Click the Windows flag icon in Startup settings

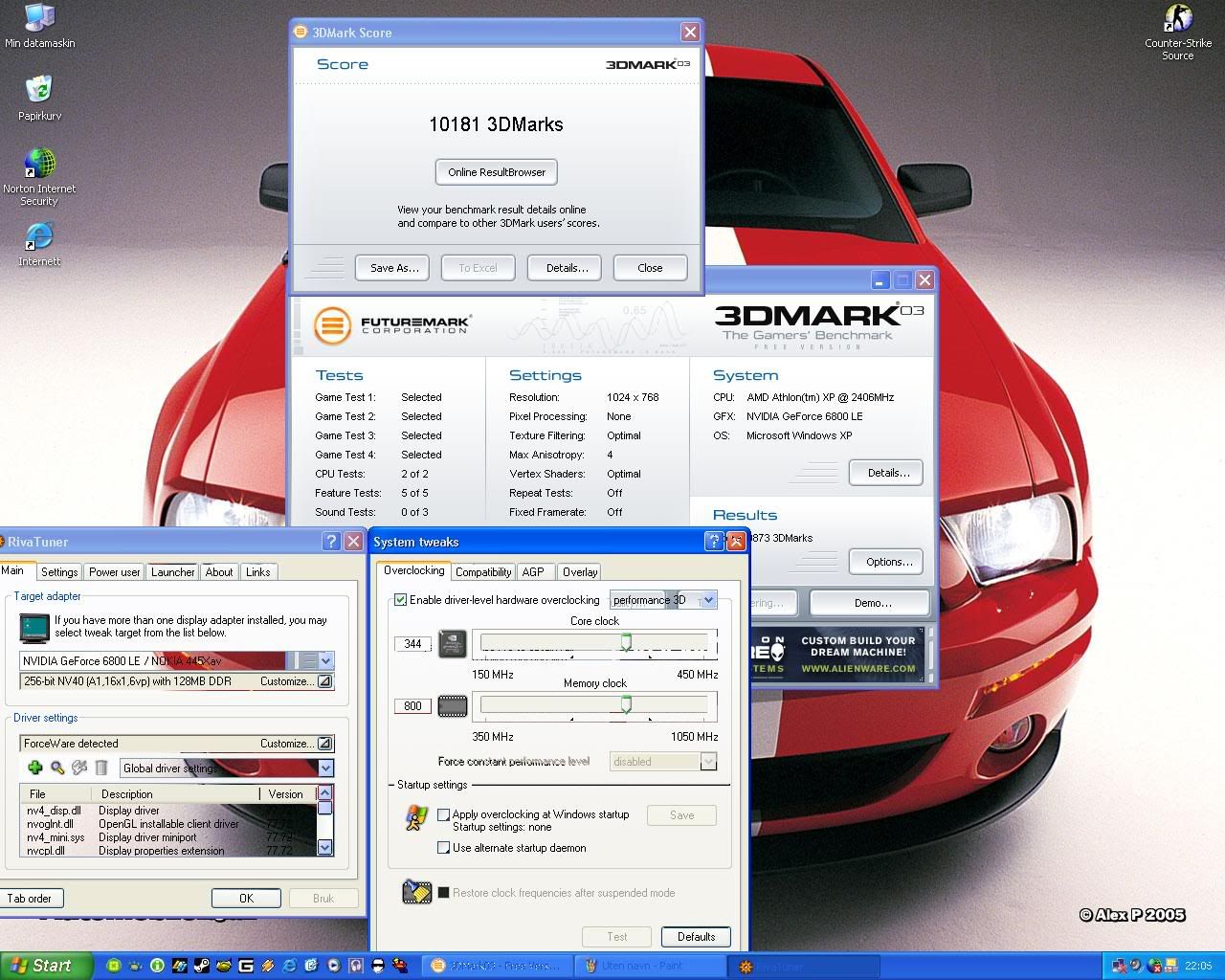[416, 816]
